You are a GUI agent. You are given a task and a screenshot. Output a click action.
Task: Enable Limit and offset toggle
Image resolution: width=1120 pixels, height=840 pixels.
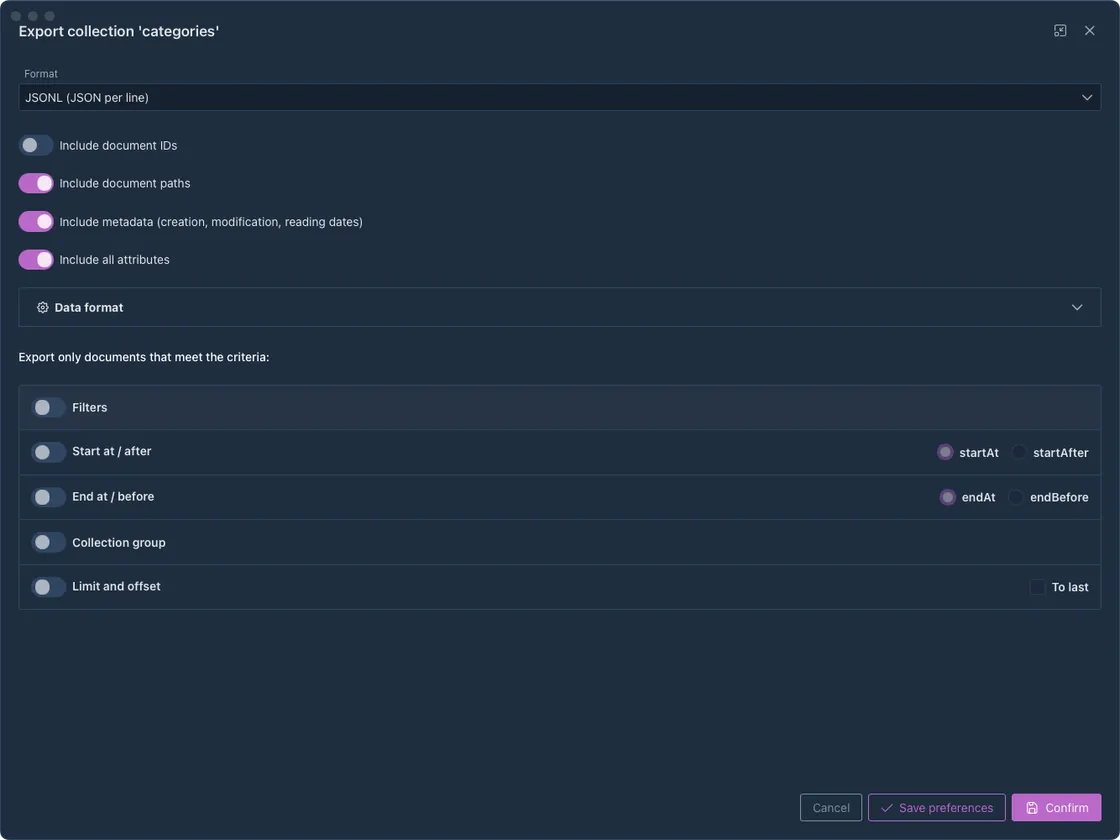click(49, 586)
